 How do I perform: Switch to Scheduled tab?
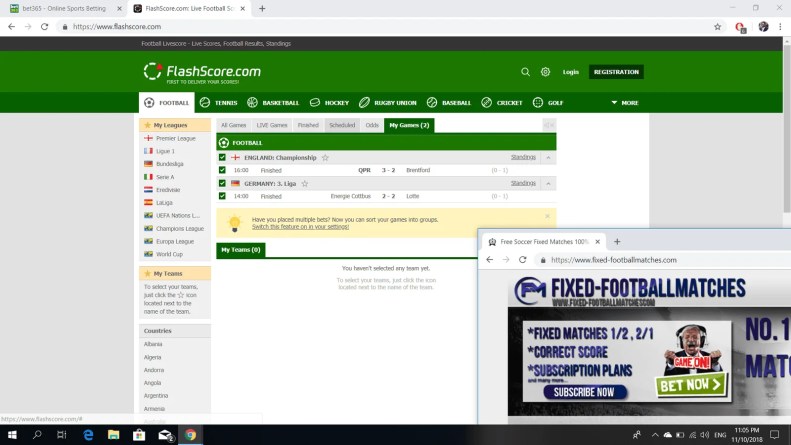pos(342,125)
